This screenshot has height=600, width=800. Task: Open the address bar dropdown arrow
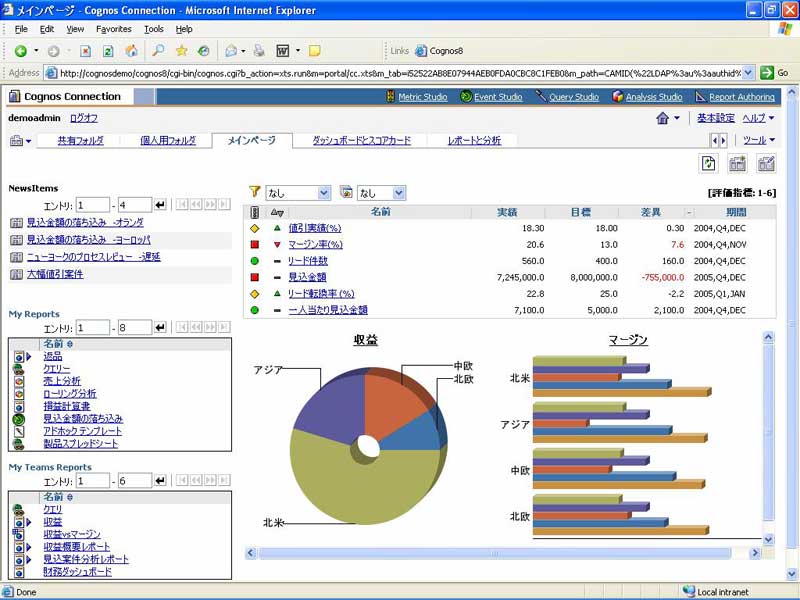coord(748,73)
